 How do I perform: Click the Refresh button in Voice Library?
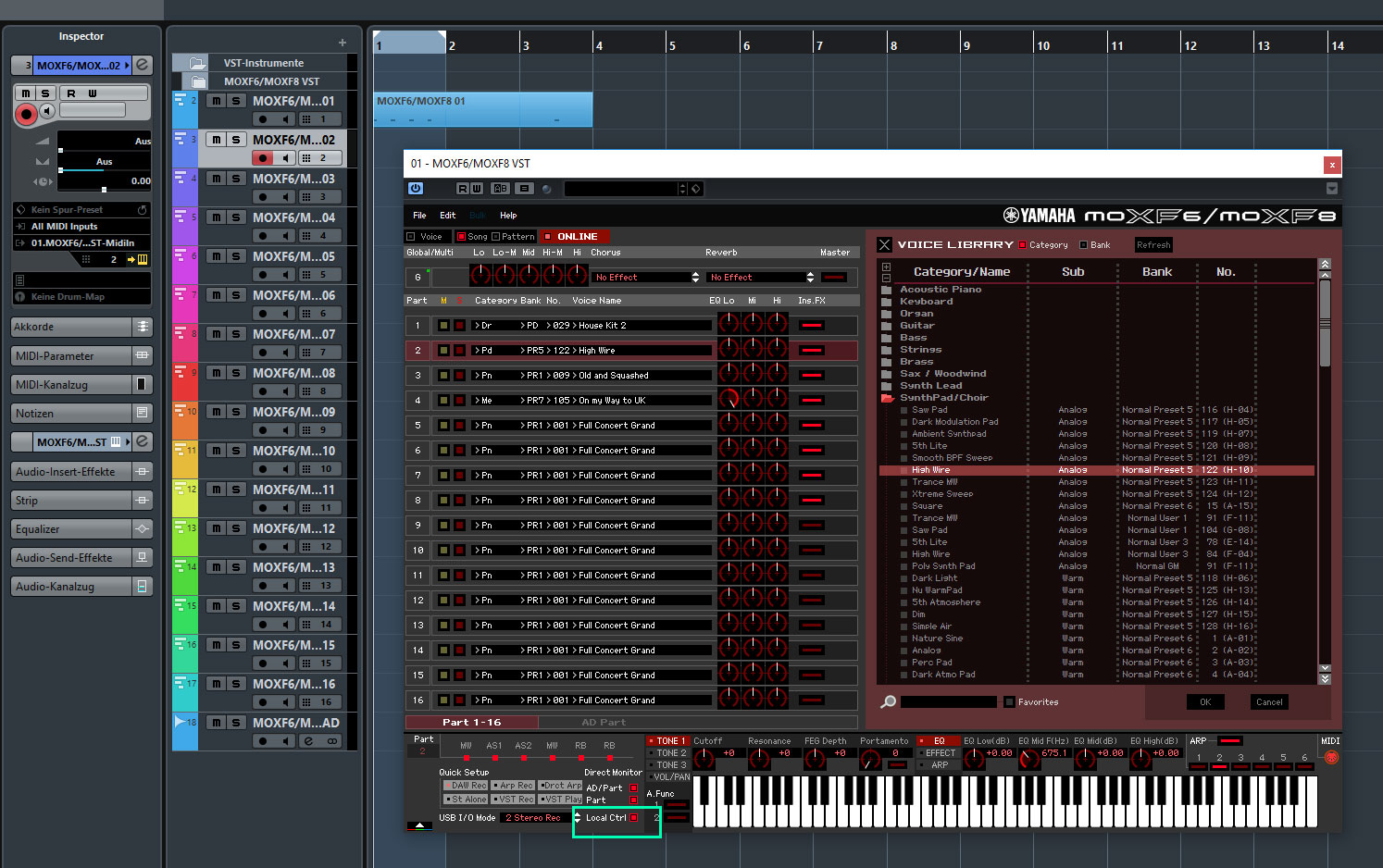pyautogui.click(x=1153, y=245)
